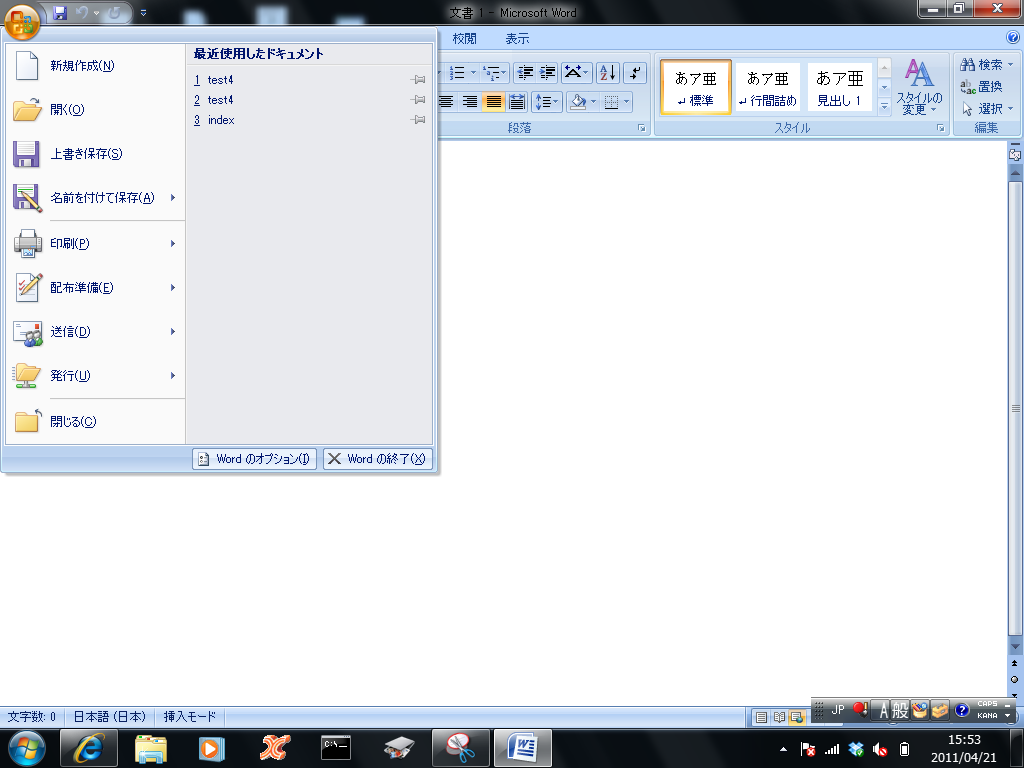Image resolution: width=1024 pixels, height=768 pixels.
Task: Switch to the 校閲 ribbon tab
Action: (x=464, y=39)
